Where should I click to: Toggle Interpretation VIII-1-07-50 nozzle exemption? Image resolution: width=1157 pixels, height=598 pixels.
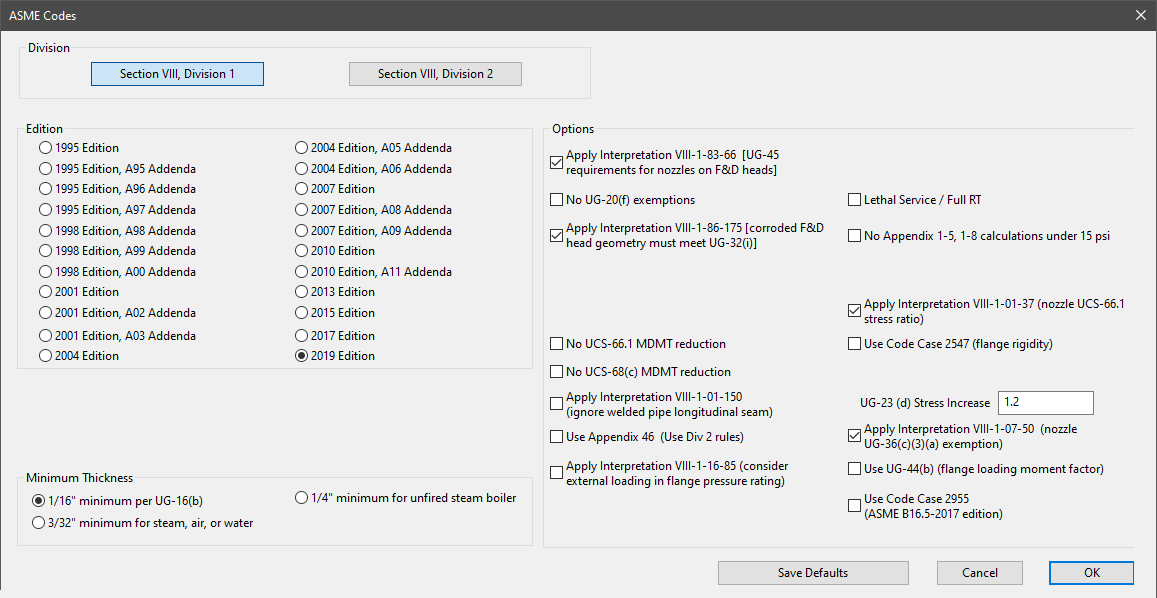click(x=854, y=436)
